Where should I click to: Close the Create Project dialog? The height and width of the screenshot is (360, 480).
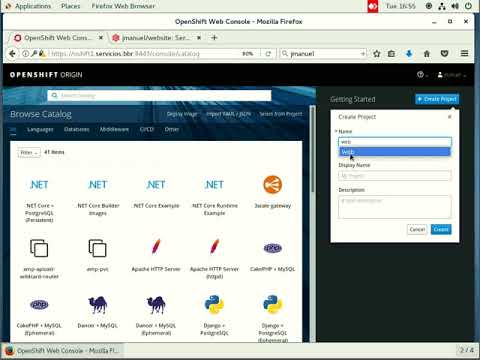click(x=450, y=117)
